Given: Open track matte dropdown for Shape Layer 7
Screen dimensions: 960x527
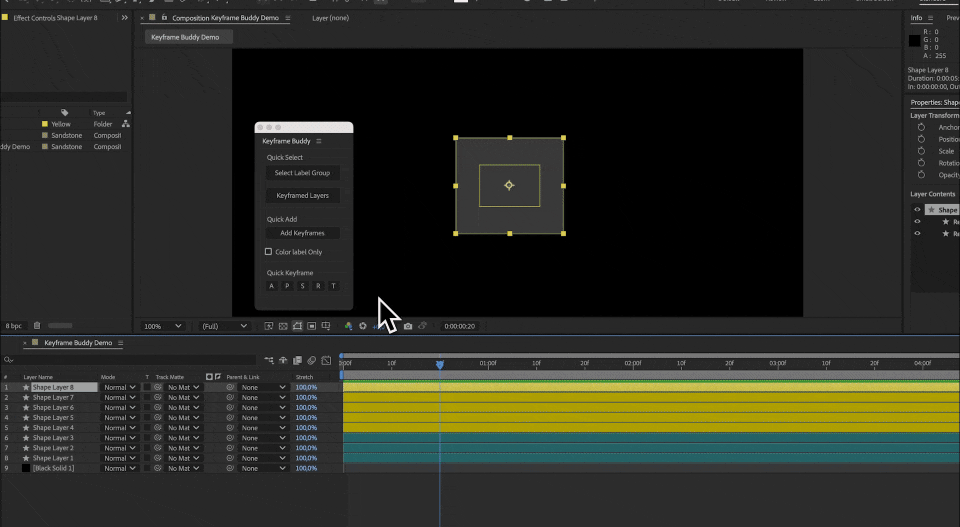Looking at the screenshot, I should pos(184,397).
